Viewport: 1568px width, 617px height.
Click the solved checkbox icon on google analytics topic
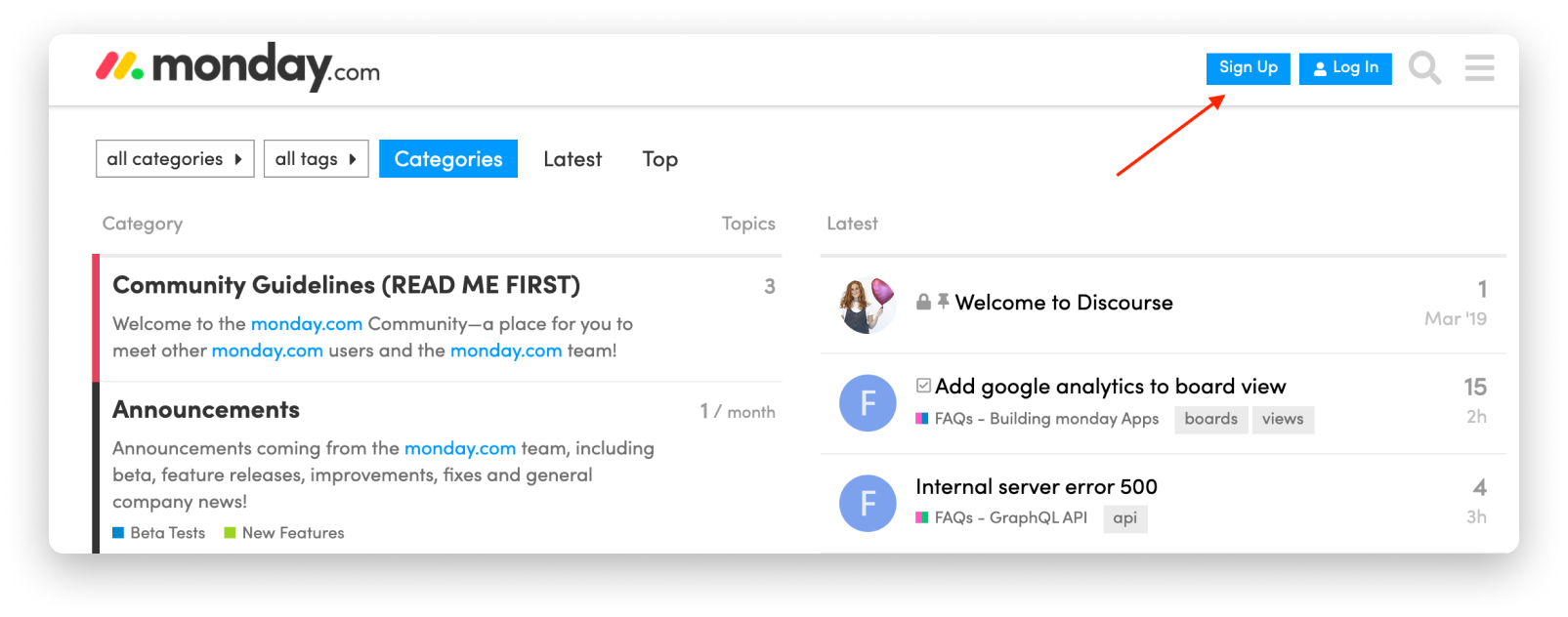pyautogui.click(x=923, y=386)
